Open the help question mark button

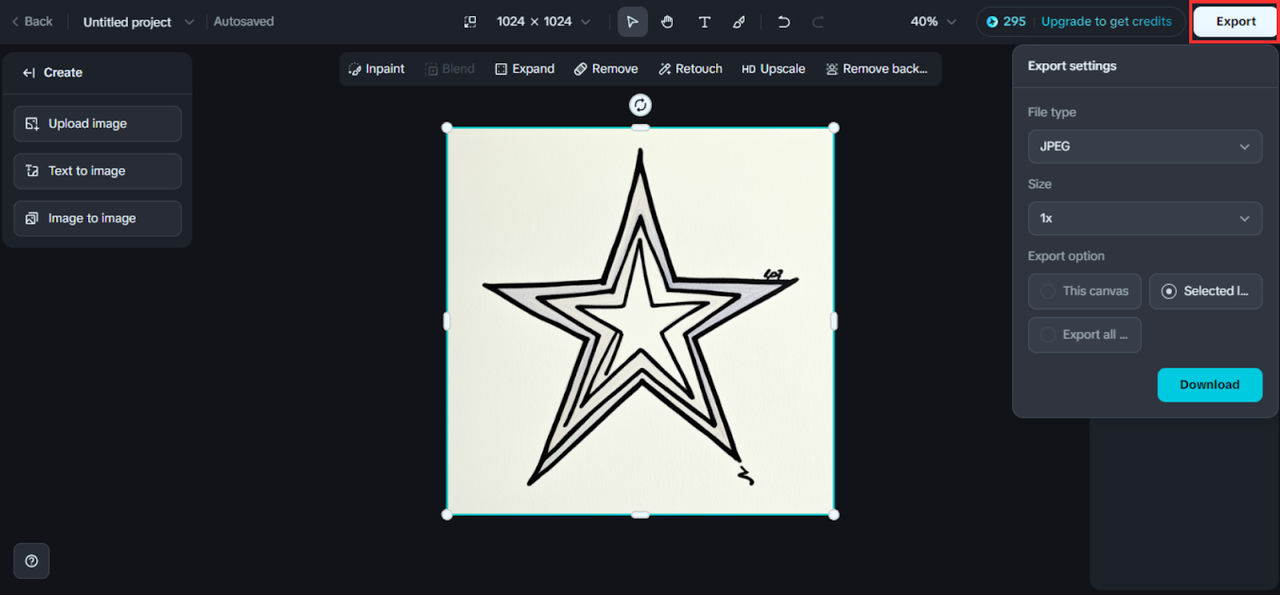click(31, 561)
